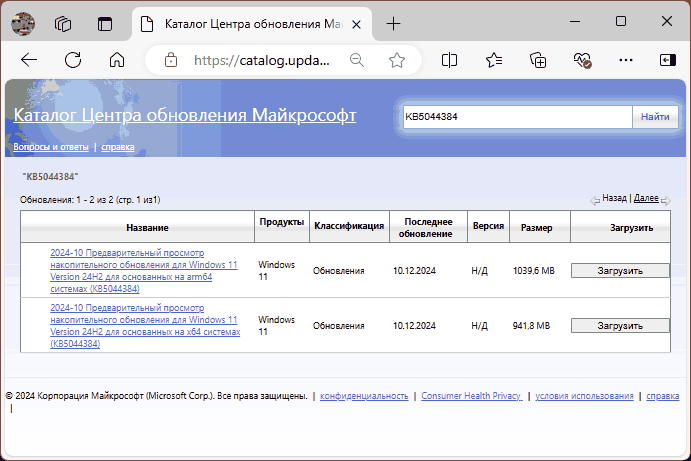Image resolution: width=691 pixels, height=461 pixels.
Task: Click the Найти search button
Action: [655, 117]
